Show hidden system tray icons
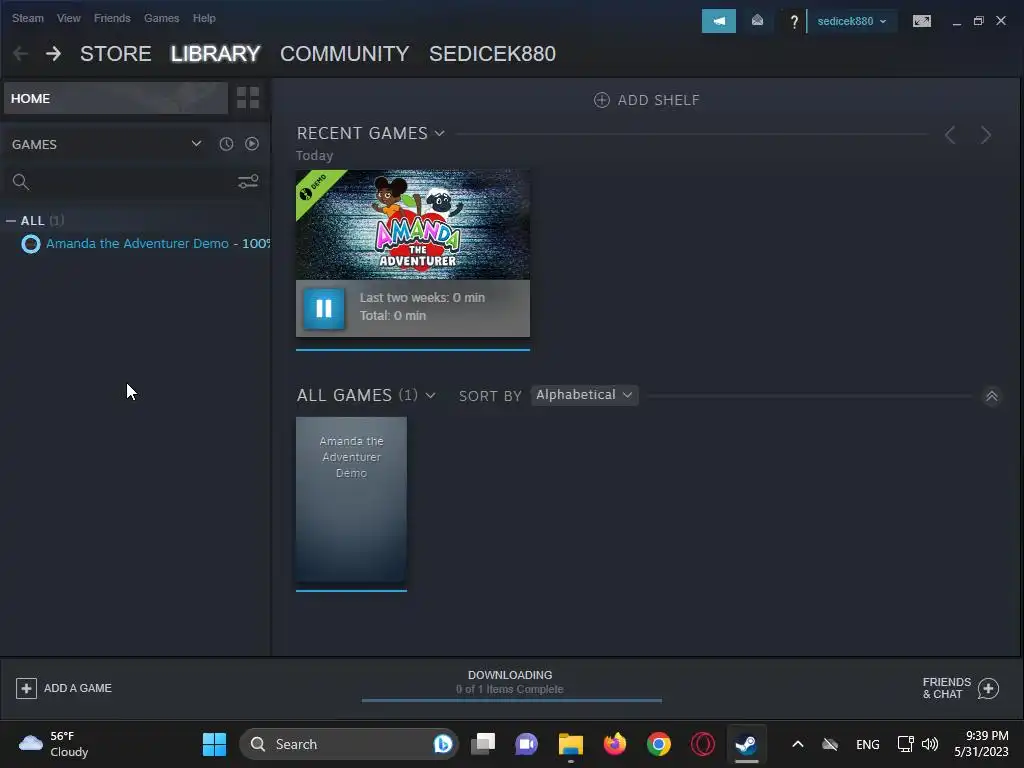Screen dimensions: 1024x768 coord(797,744)
